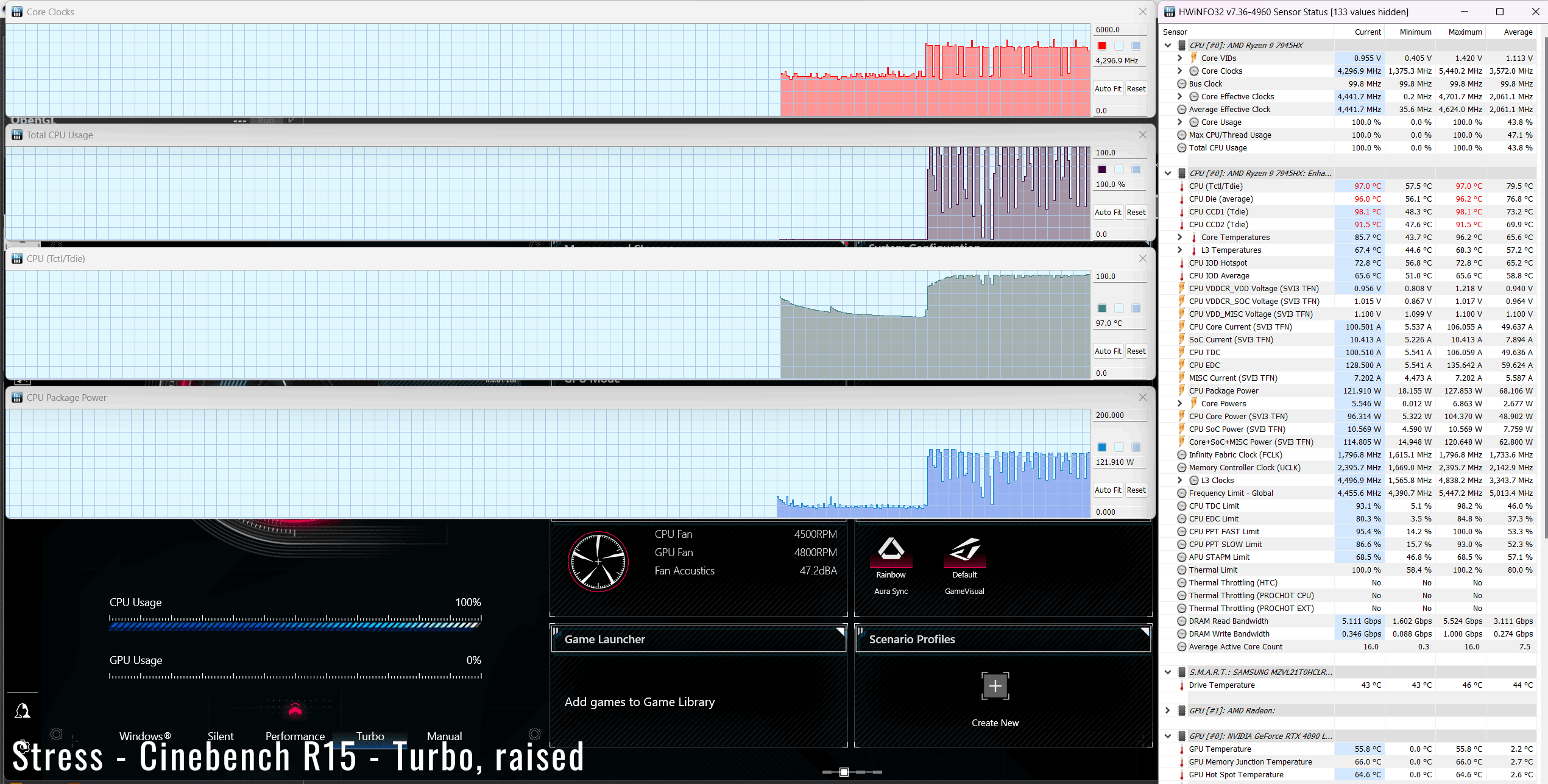
Task: Select the Turbo mode tab
Action: pos(370,736)
